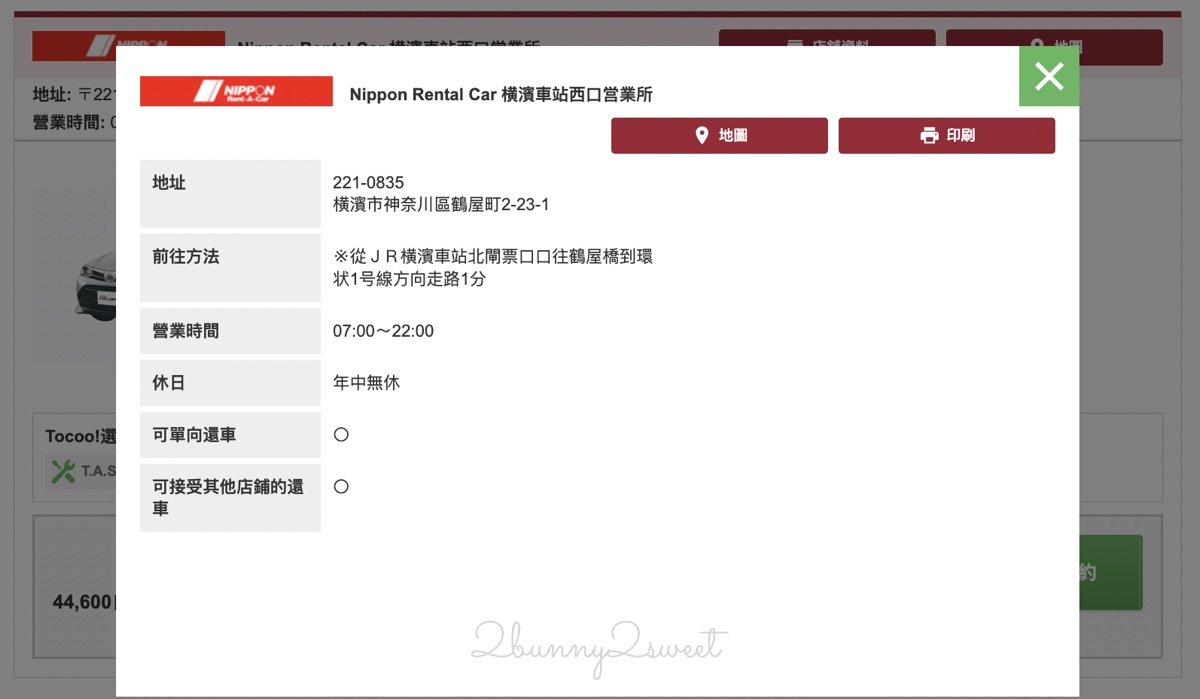Viewport: 1200px width, 699px height.
Task: Click the Nippon Rent-A-Car logo in popup
Action: 236,91
